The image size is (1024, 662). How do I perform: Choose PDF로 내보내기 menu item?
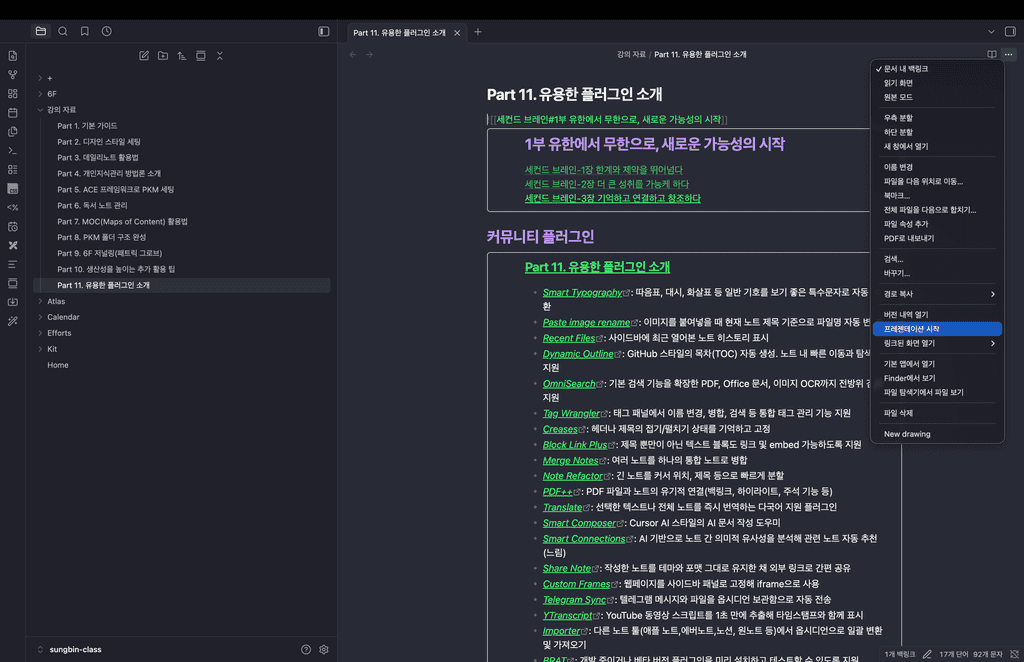point(937,239)
